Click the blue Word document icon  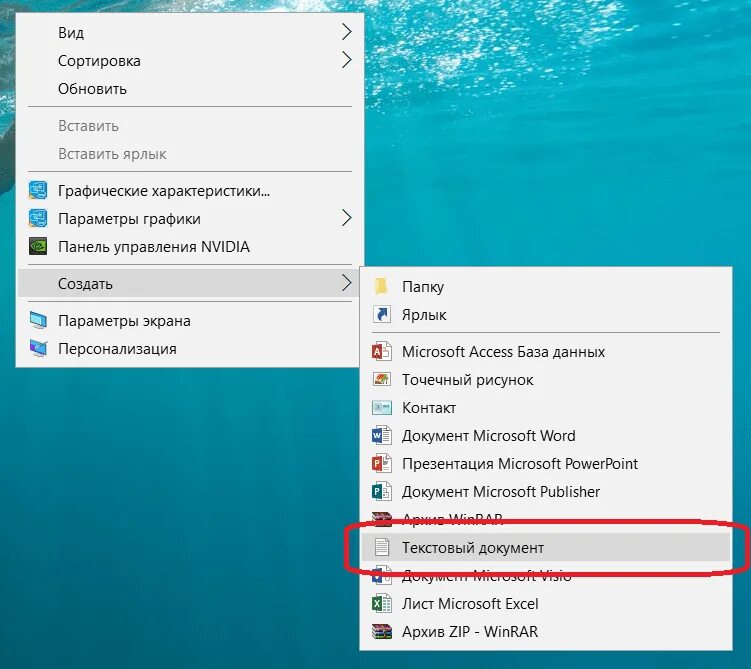(382, 435)
